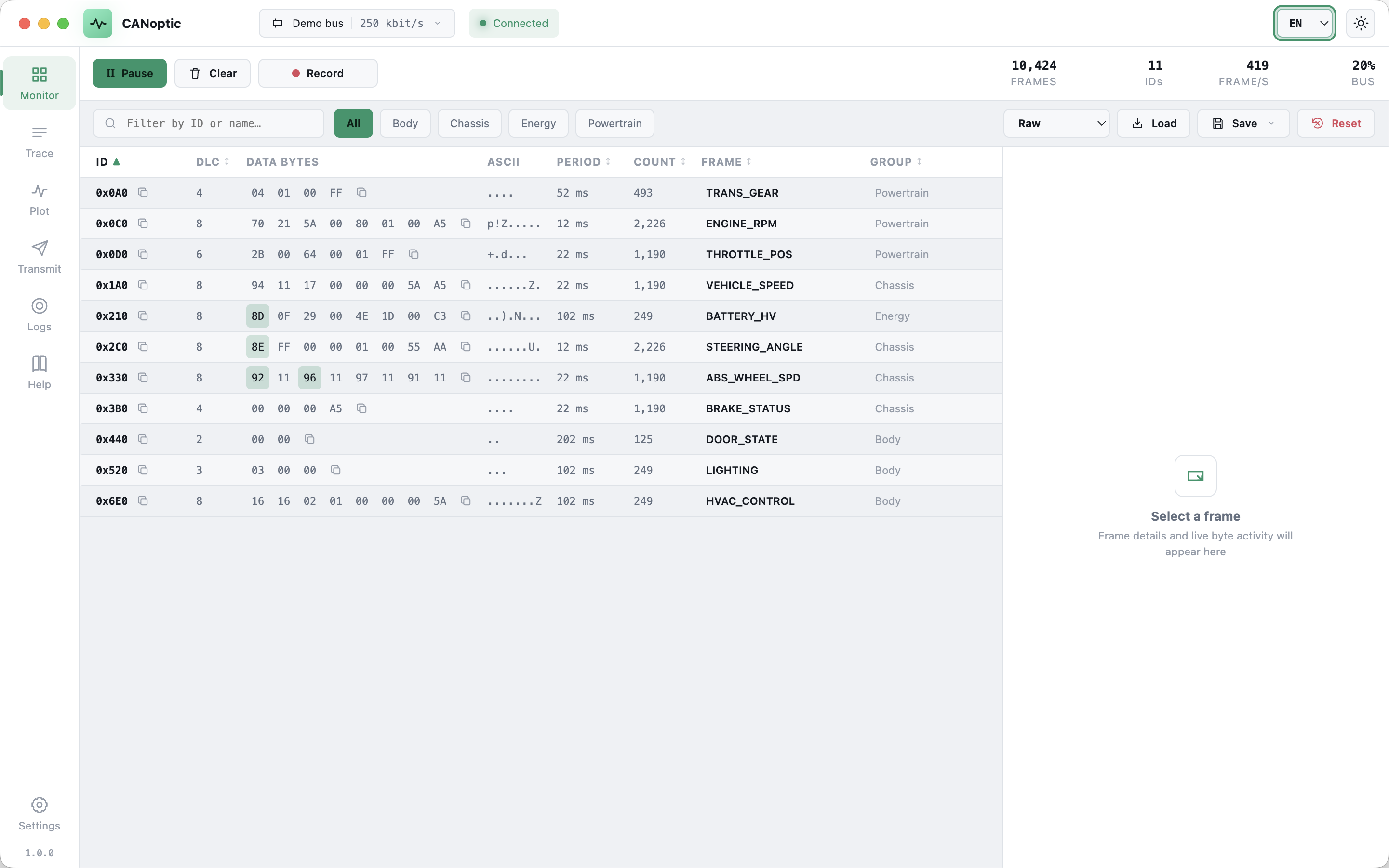Copy the ID of frame 0x0A0
Image resolution: width=1389 pixels, height=868 pixels.
click(143, 192)
